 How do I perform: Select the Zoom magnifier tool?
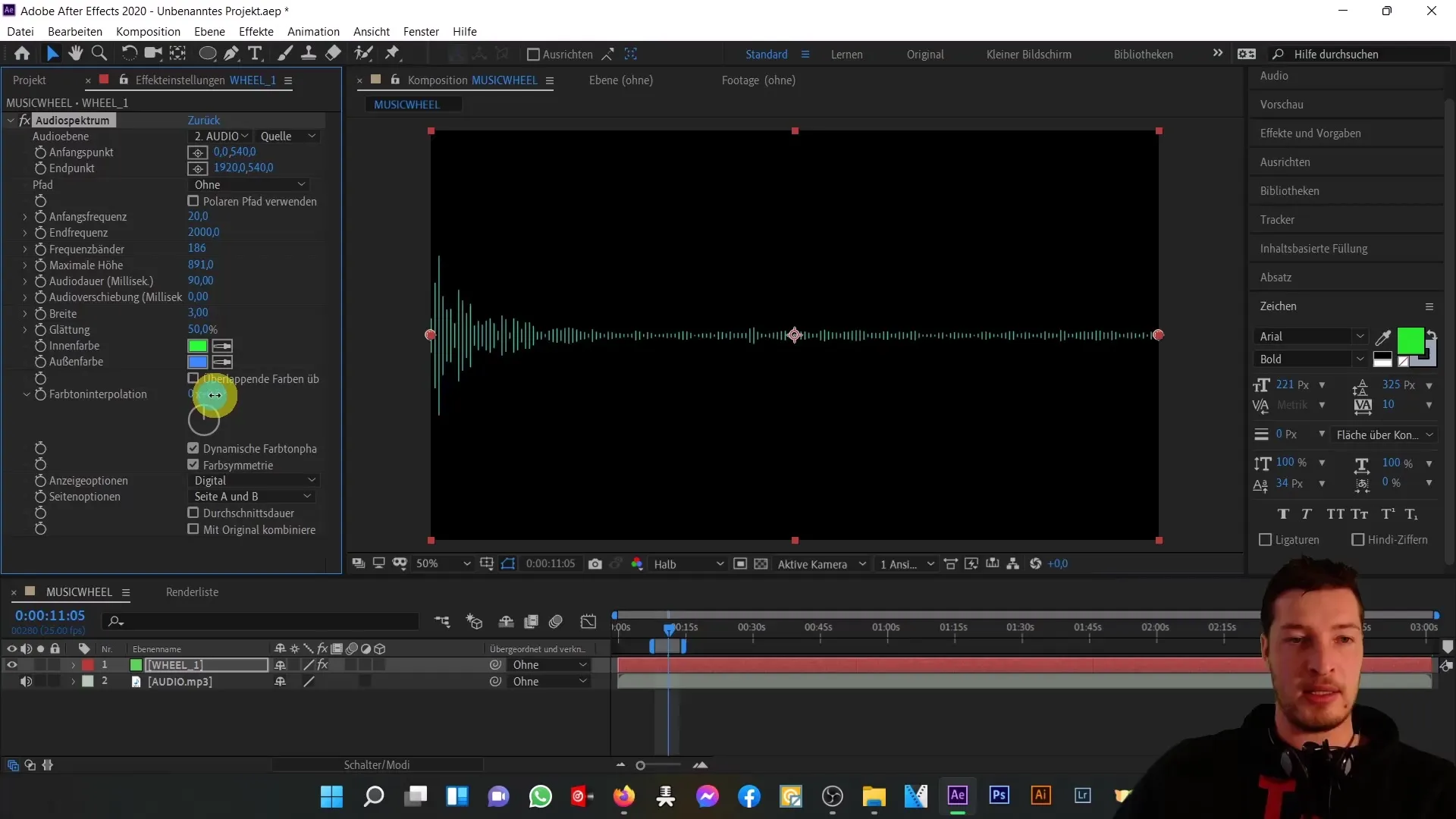tap(99, 54)
